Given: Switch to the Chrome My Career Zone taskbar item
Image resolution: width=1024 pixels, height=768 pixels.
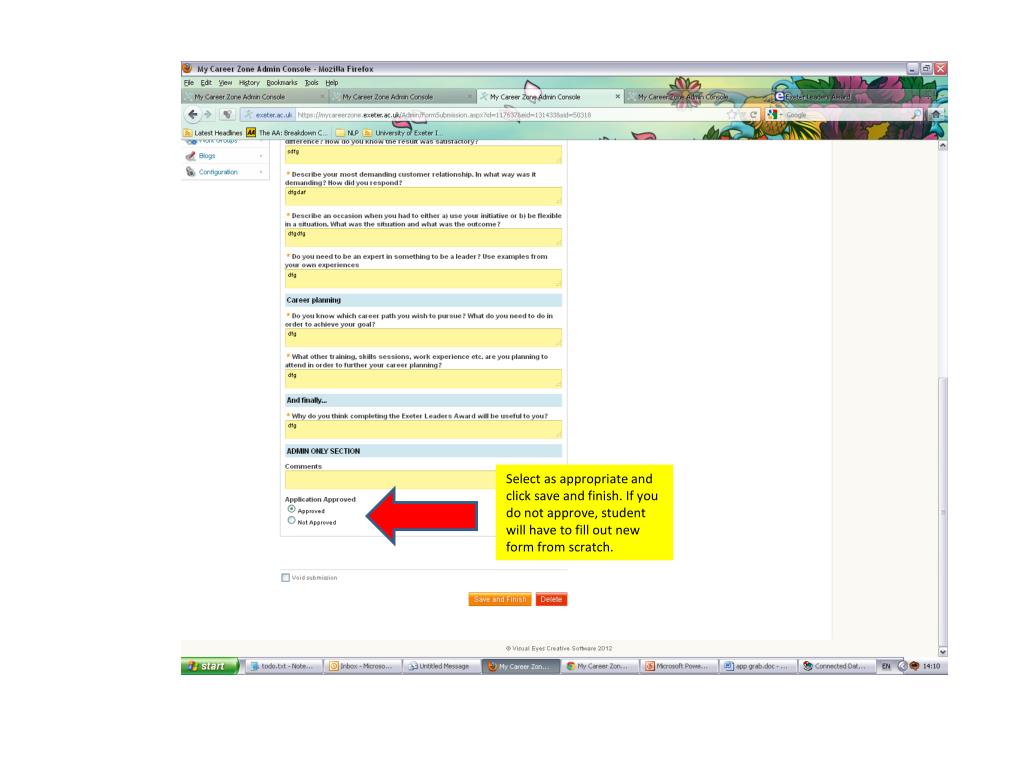Looking at the screenshot, I should point(599,666).
